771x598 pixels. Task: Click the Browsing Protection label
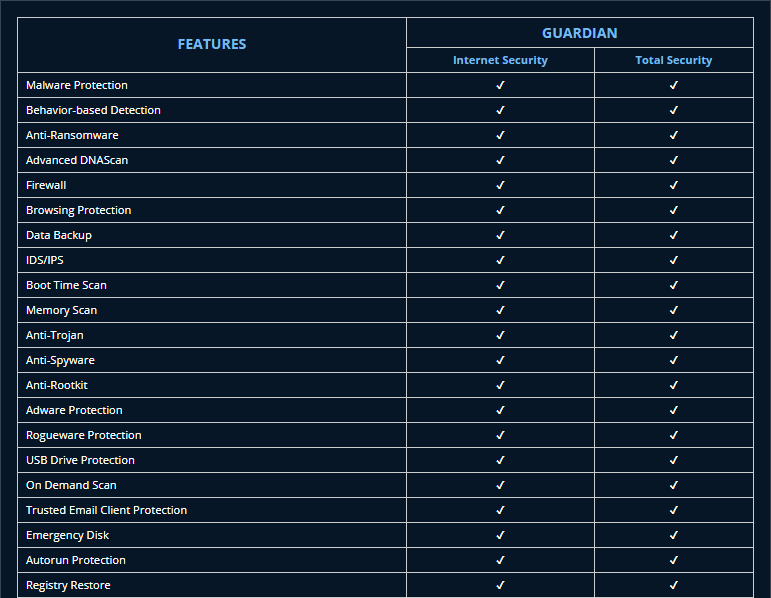(79, 210)
